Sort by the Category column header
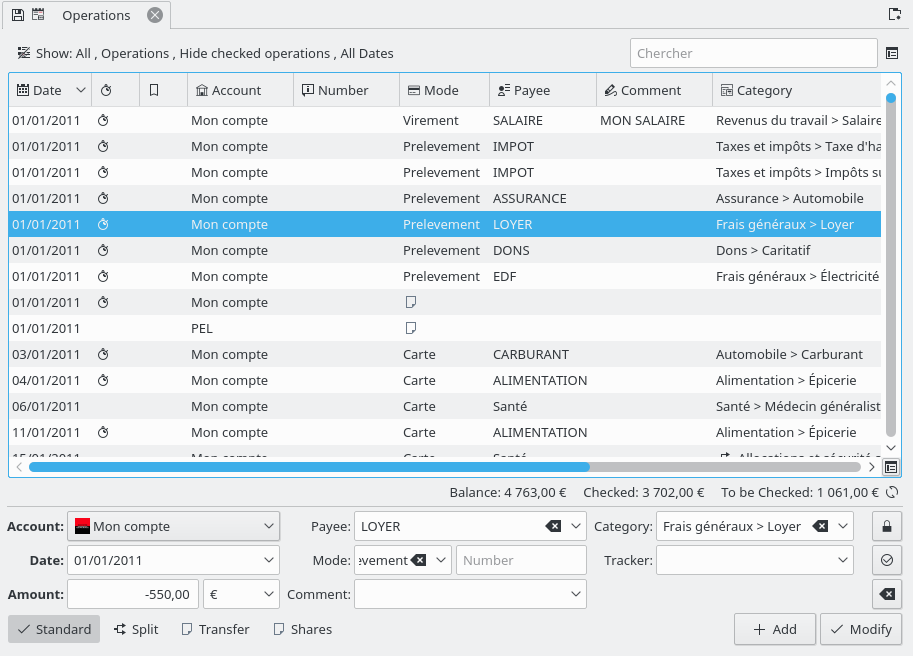Viewport: 913px width, 656px height. point(796,90)
